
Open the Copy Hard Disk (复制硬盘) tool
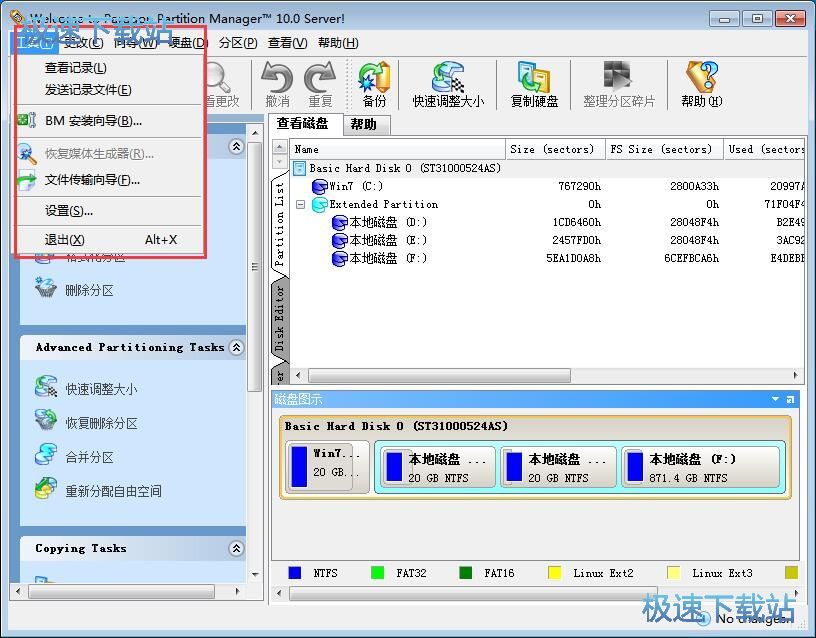click(534, 84)
